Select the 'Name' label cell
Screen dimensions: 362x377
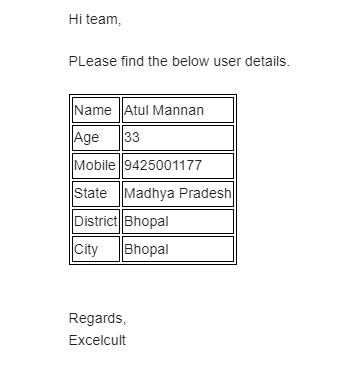[x=96, y=110]
